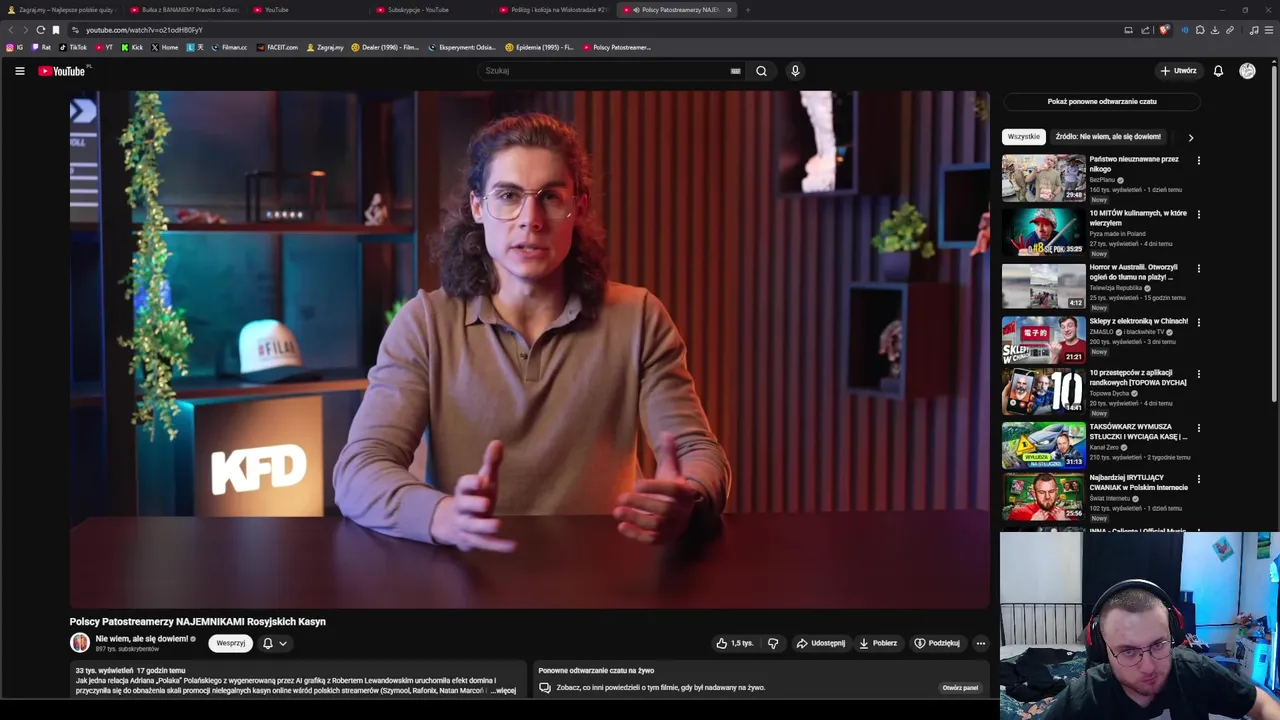Click the Podziękuj thanks button
The width and height of the screenshot is (1280, 720).
tap(937, 643)
